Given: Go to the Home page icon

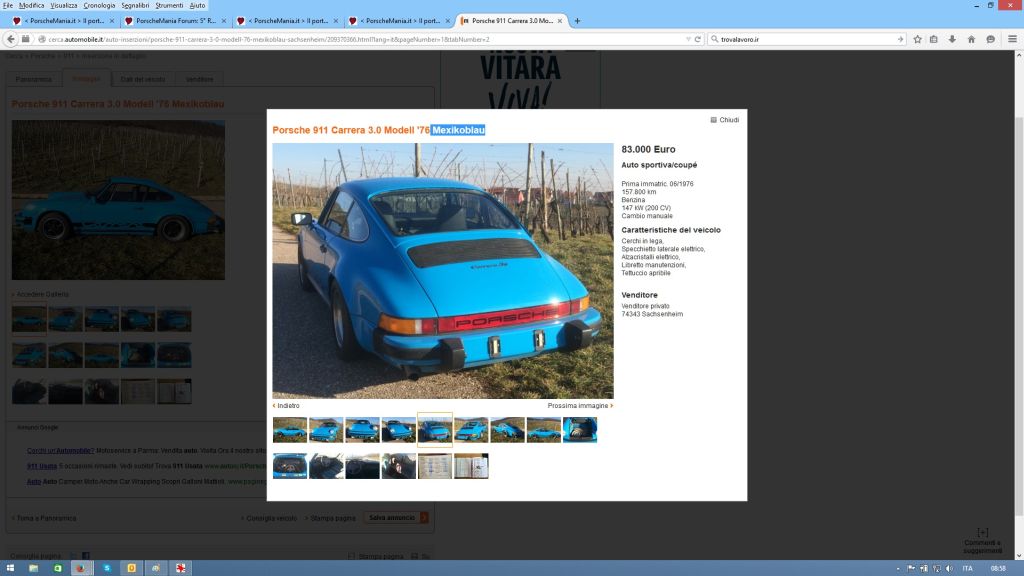Looking at the screenshot, I should [x=971, y=39].
